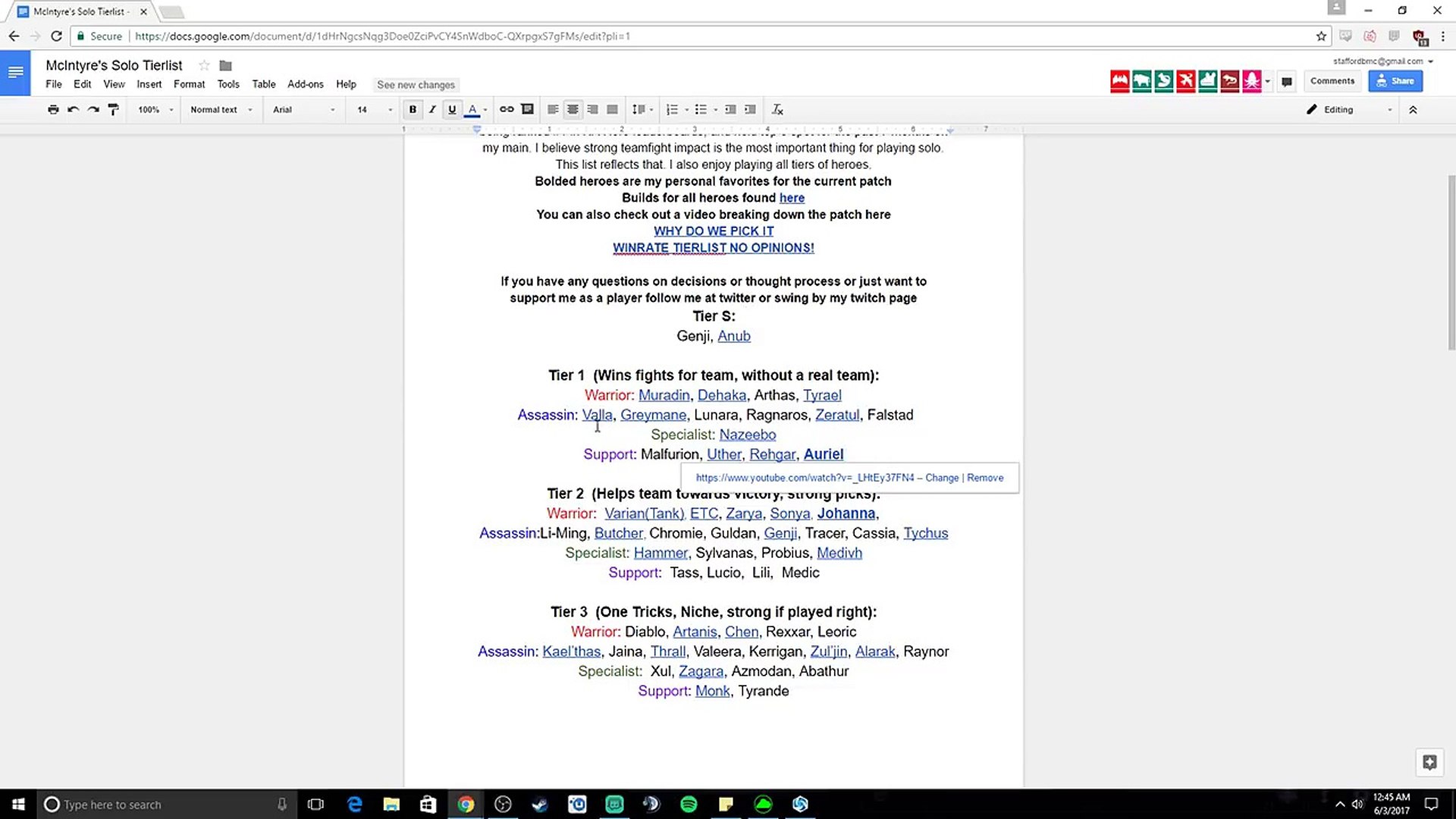Image resolution: width=1456 pixels, height=819 pixels.
Task: Open the Docs home icon
Action: pyautogui.click(x=15, y=73)
